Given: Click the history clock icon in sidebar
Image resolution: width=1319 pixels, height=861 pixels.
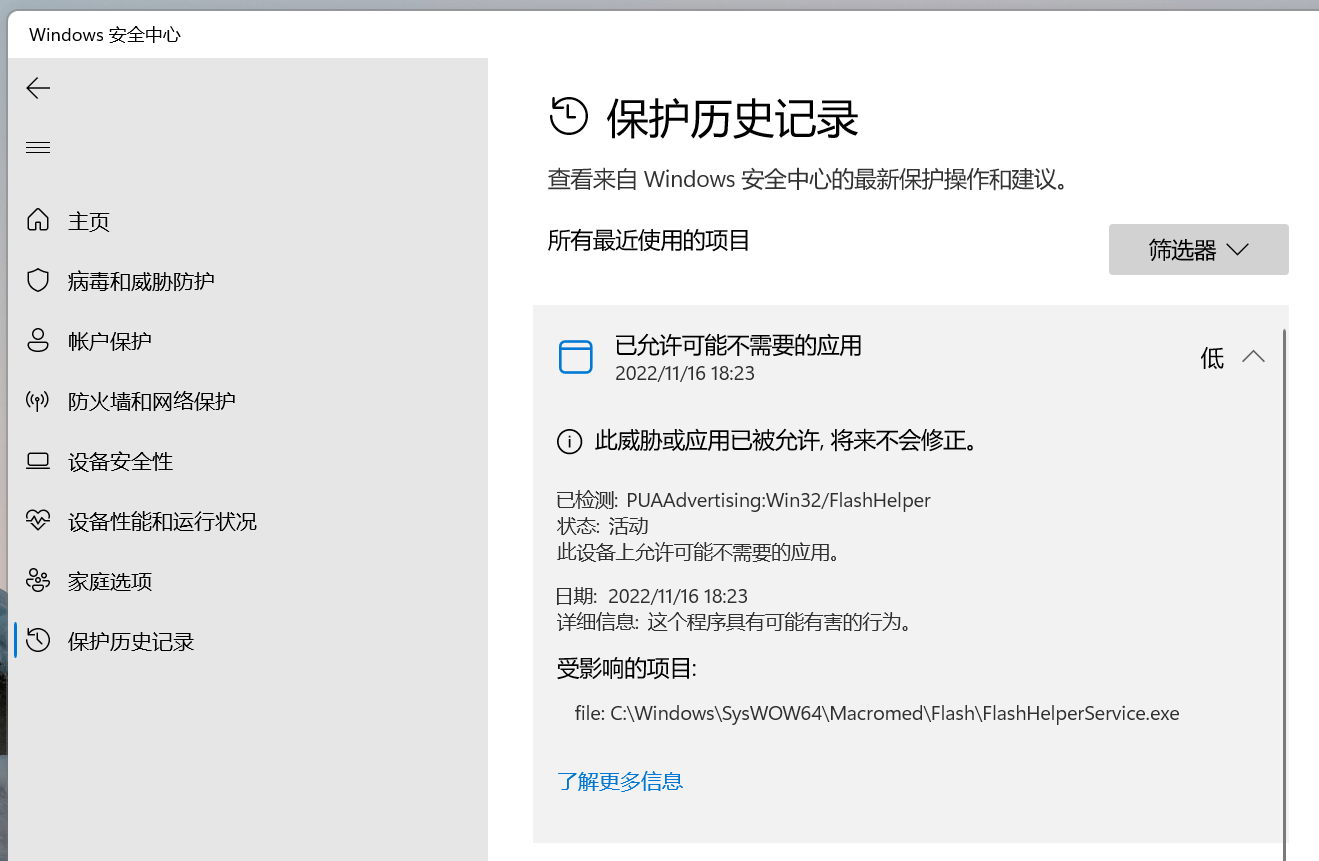Looking at the screenshot, I should 38,641.
